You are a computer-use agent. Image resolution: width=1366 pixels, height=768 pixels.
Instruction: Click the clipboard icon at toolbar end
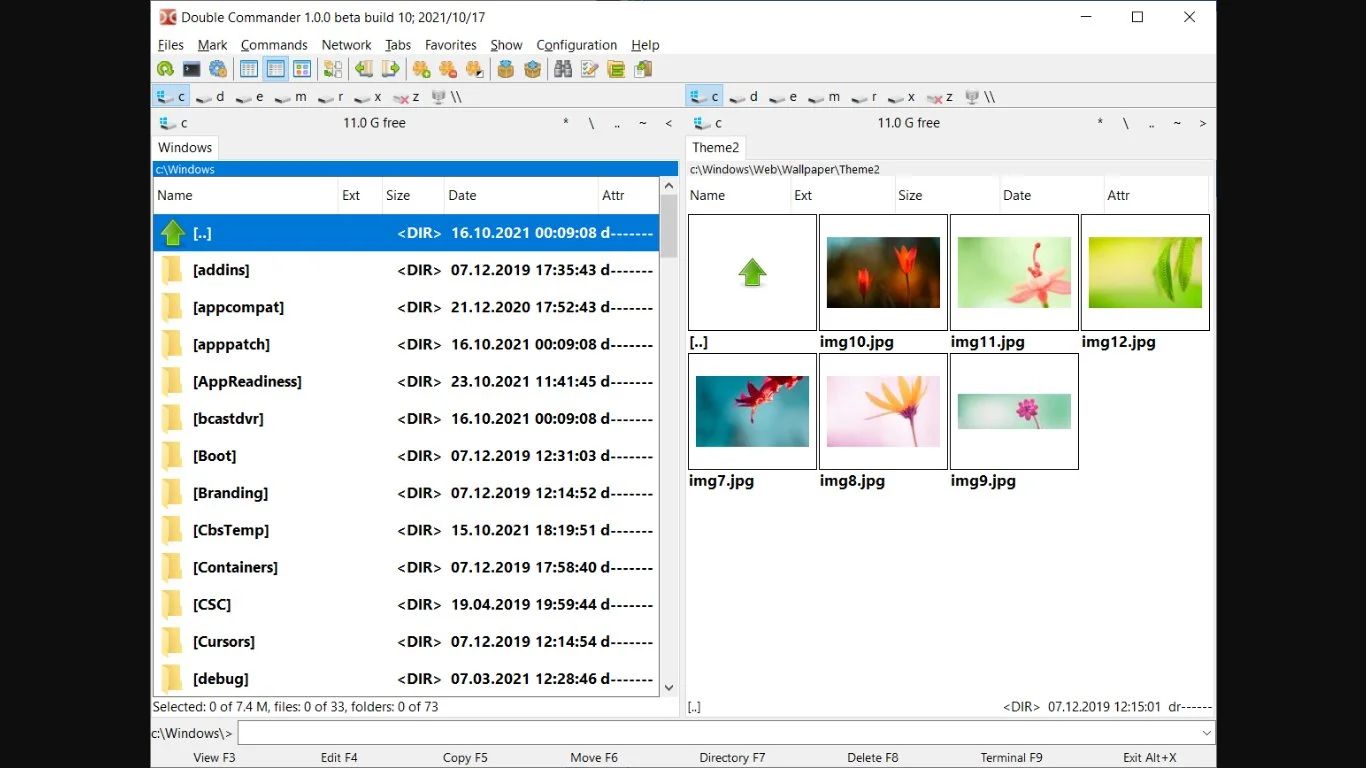[x=642, y=69]
